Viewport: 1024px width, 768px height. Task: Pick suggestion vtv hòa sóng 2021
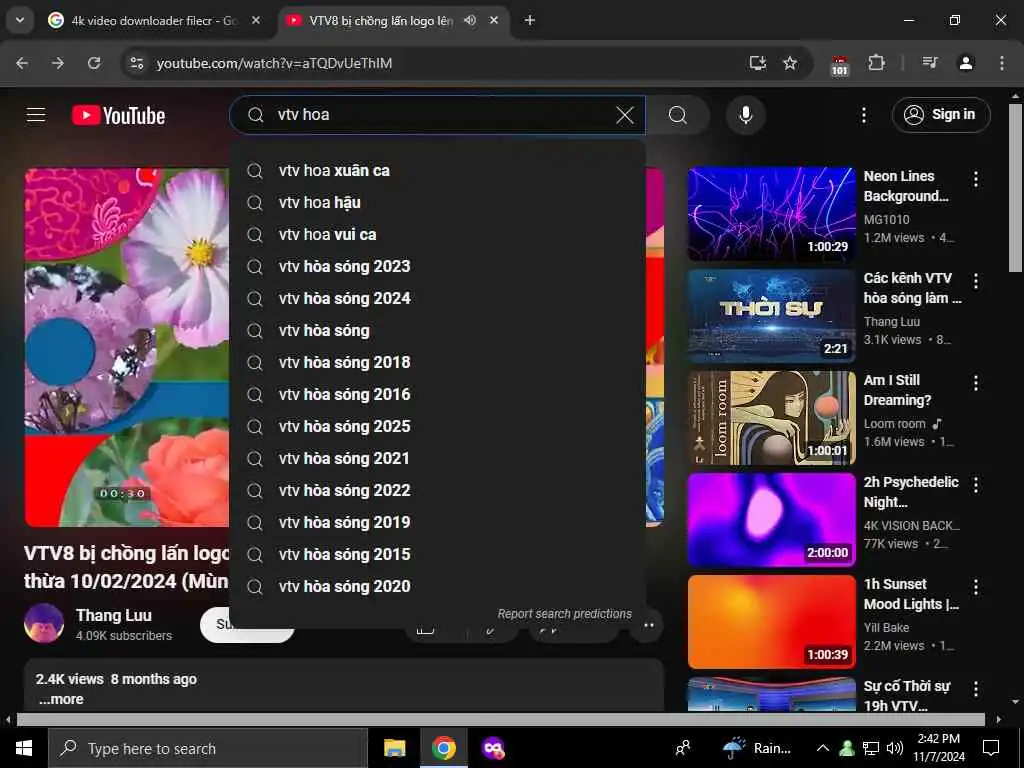tap(438, 458)
